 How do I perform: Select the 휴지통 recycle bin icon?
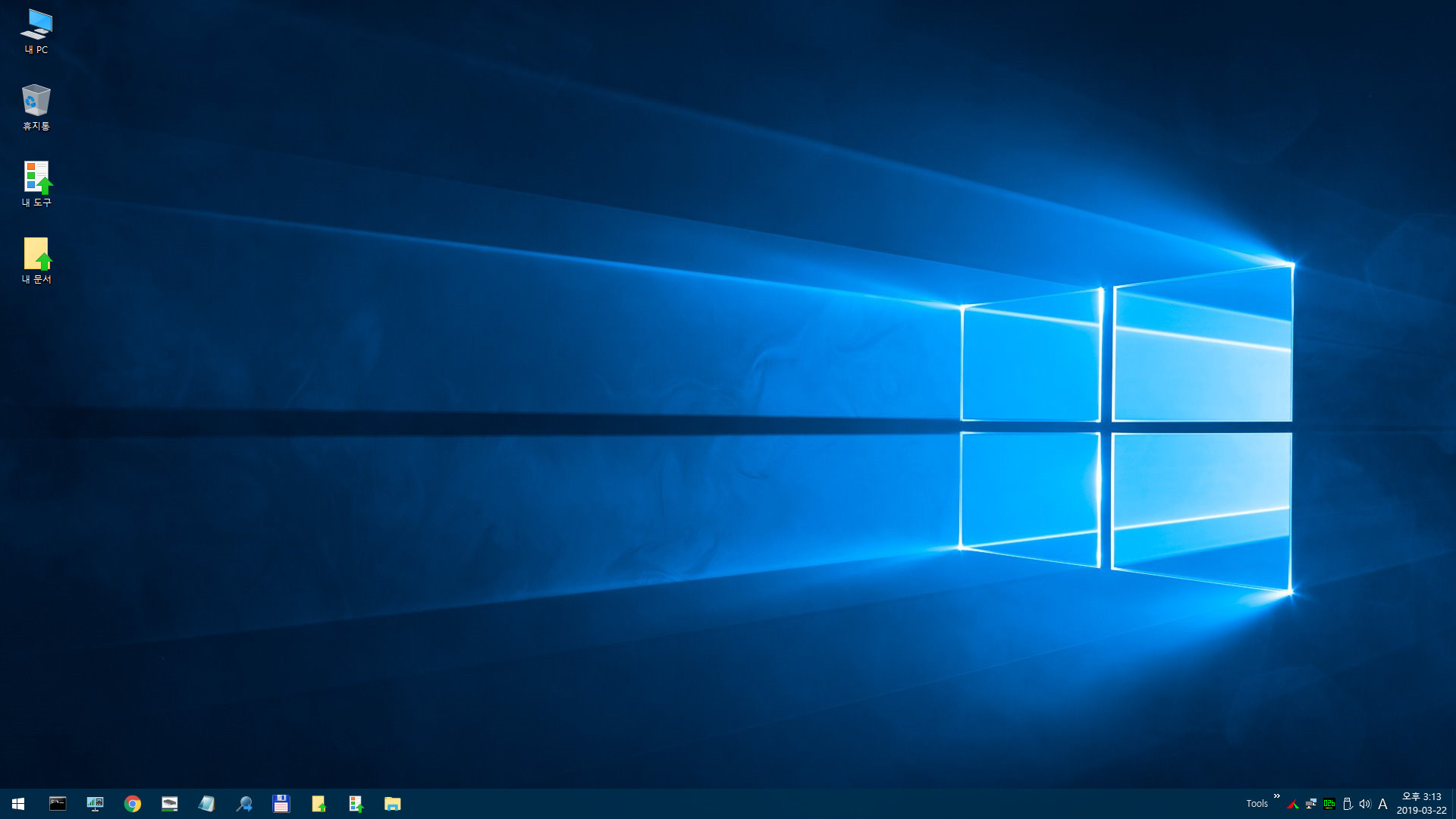tap(36, 108)
